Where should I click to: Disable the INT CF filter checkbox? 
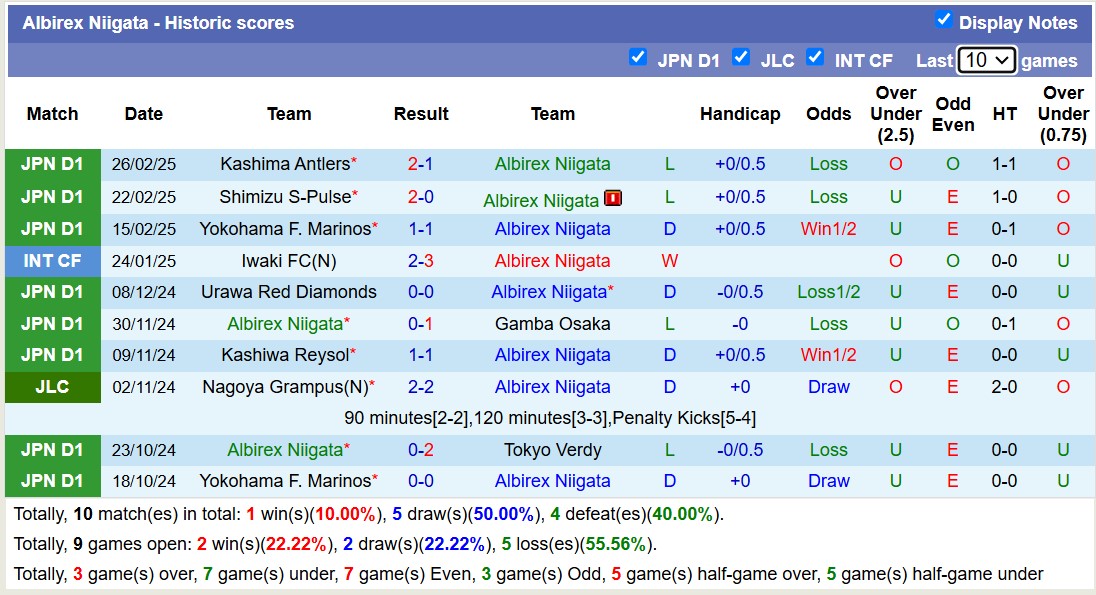coord(815,58)
